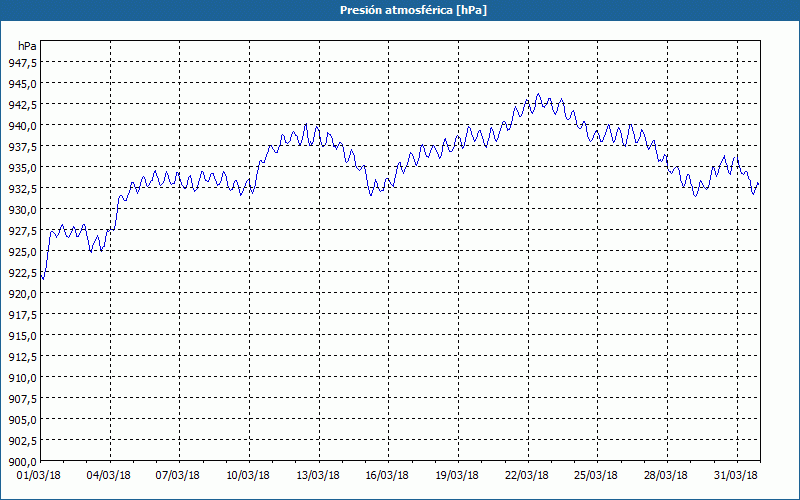This screenshot has width=800, height=500.
Task: Click the 902,5 y-axis label
Action: (x=22, y=440)
